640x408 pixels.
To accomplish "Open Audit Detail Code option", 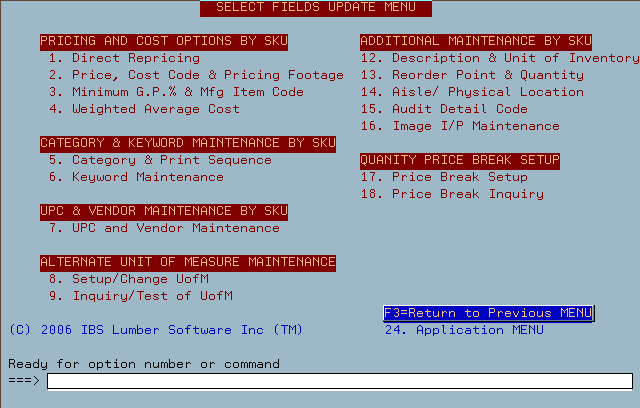I will [x=444, y=109].
